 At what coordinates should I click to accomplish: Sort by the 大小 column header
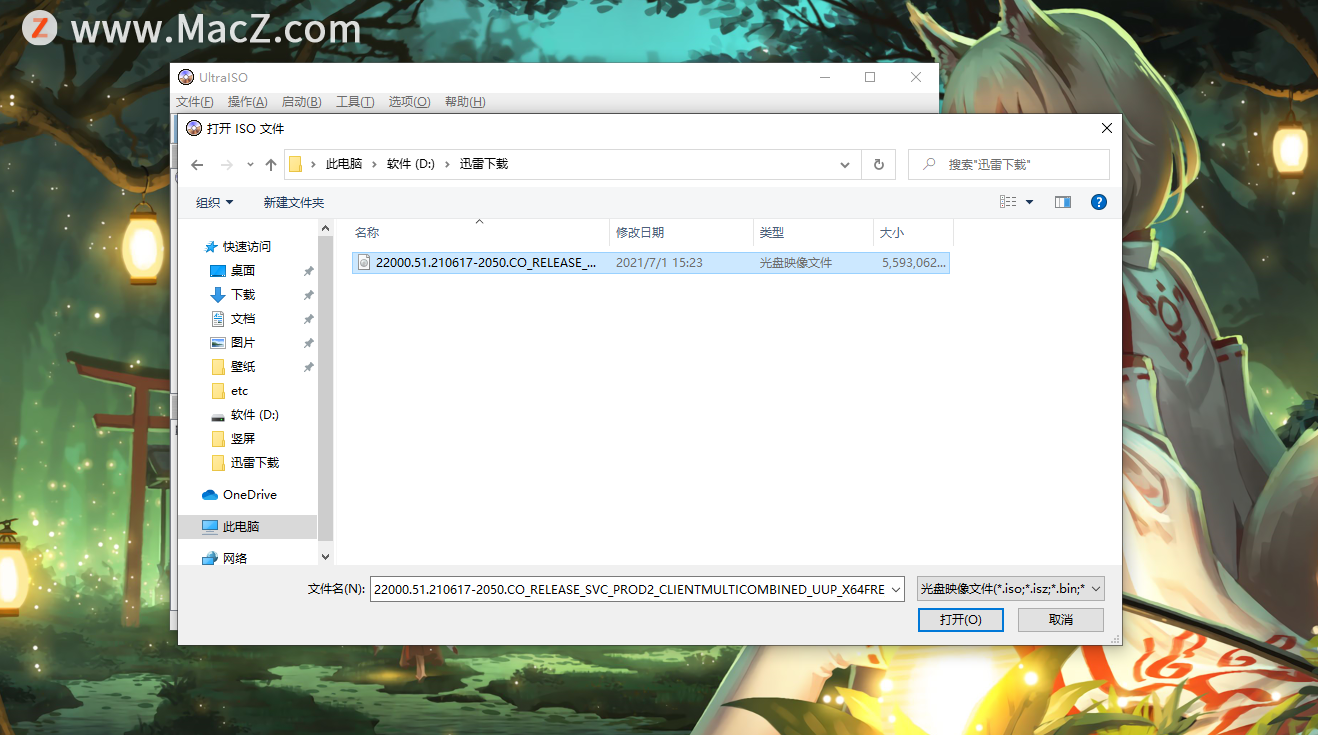pyautogui.click(x=913, y=232)
